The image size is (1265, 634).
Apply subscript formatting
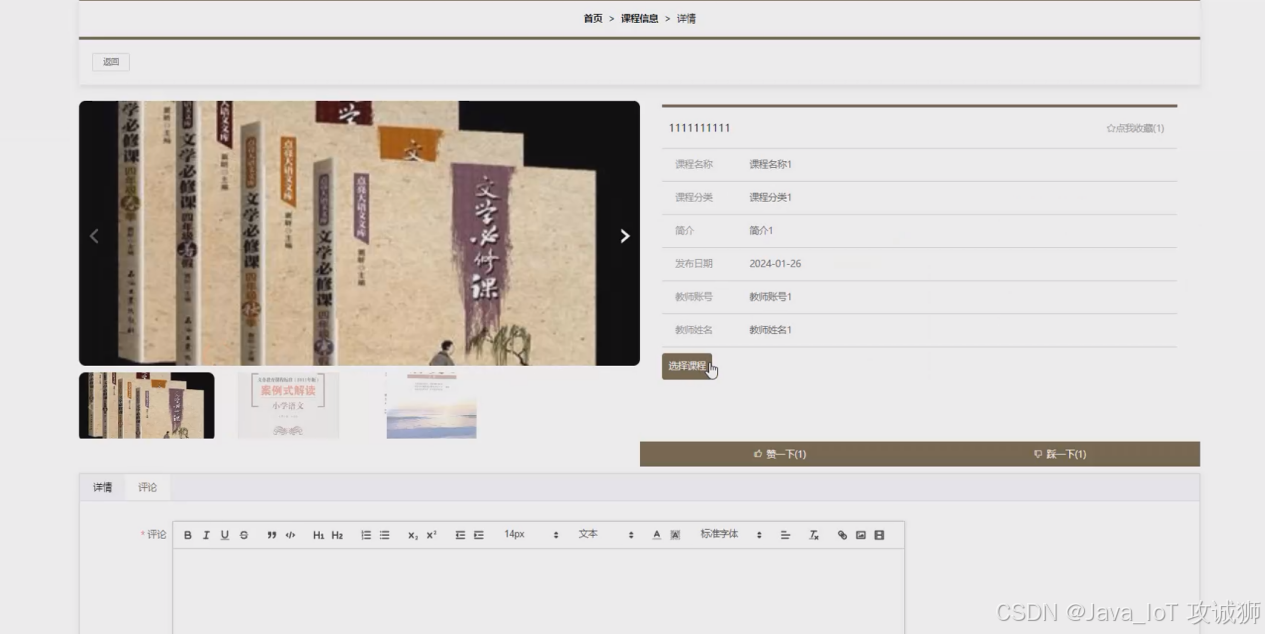(413, 535)
